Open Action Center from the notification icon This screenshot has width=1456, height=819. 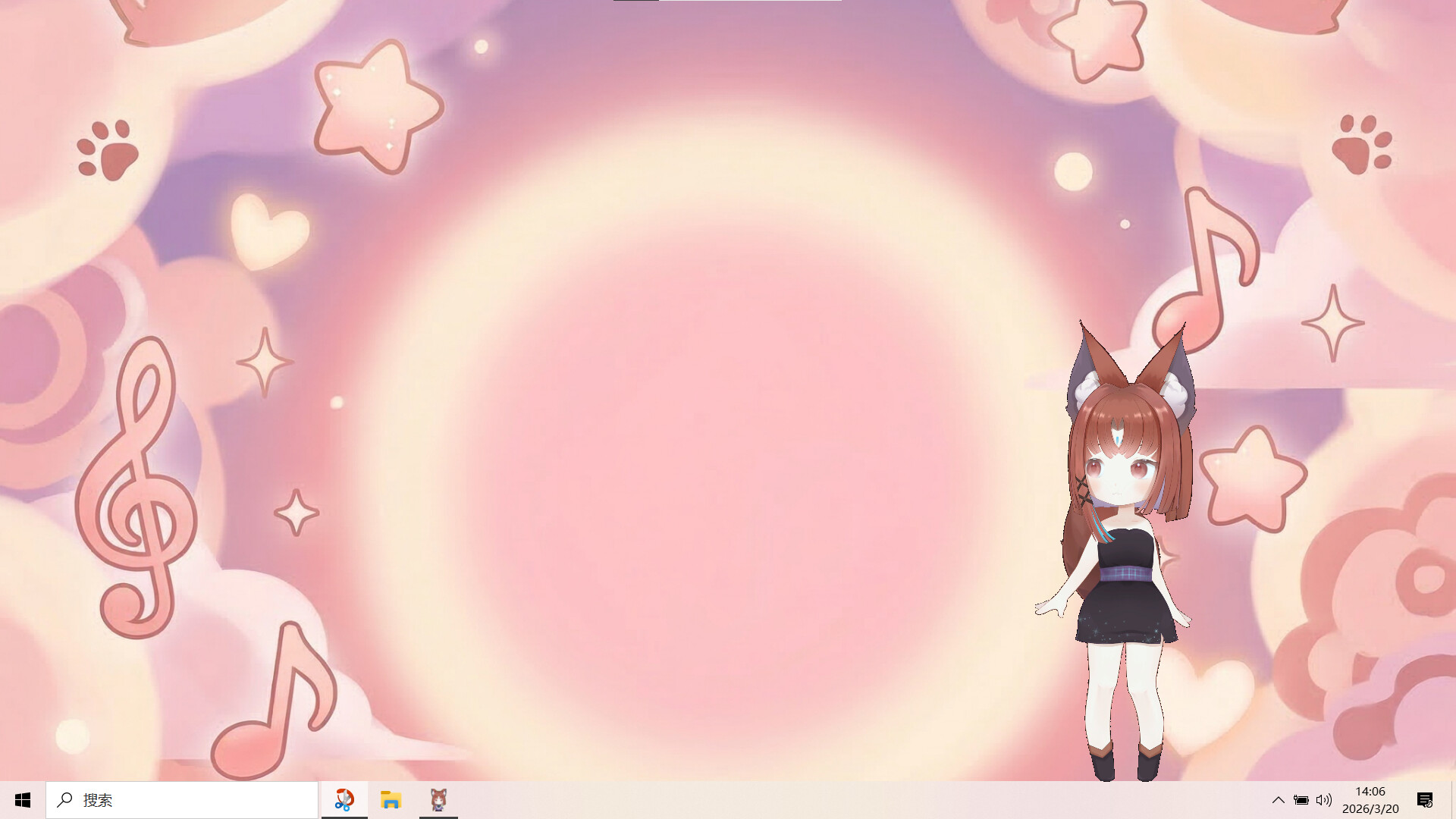[1423, 800]
